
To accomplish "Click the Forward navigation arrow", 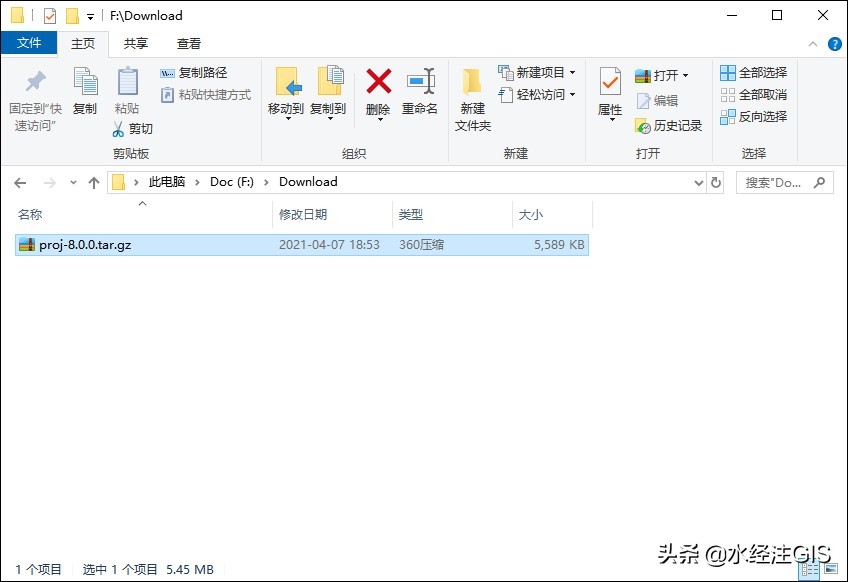I will point(49,183).
